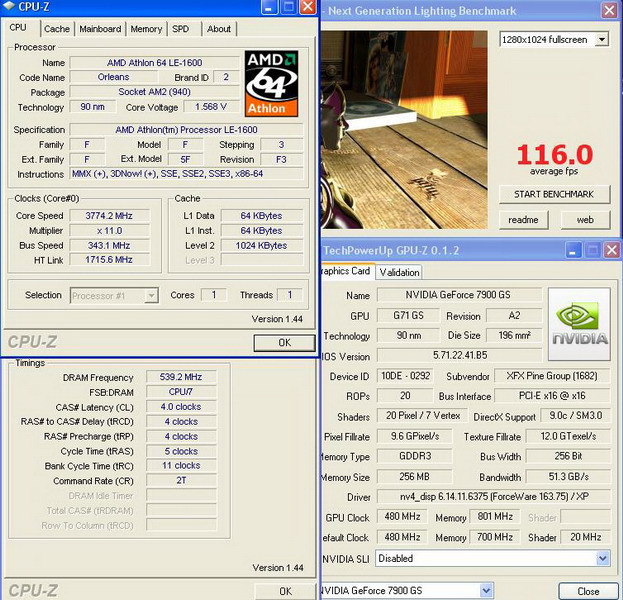Click the CAS# Latency value 4.0 clocks

coord(181,406)
